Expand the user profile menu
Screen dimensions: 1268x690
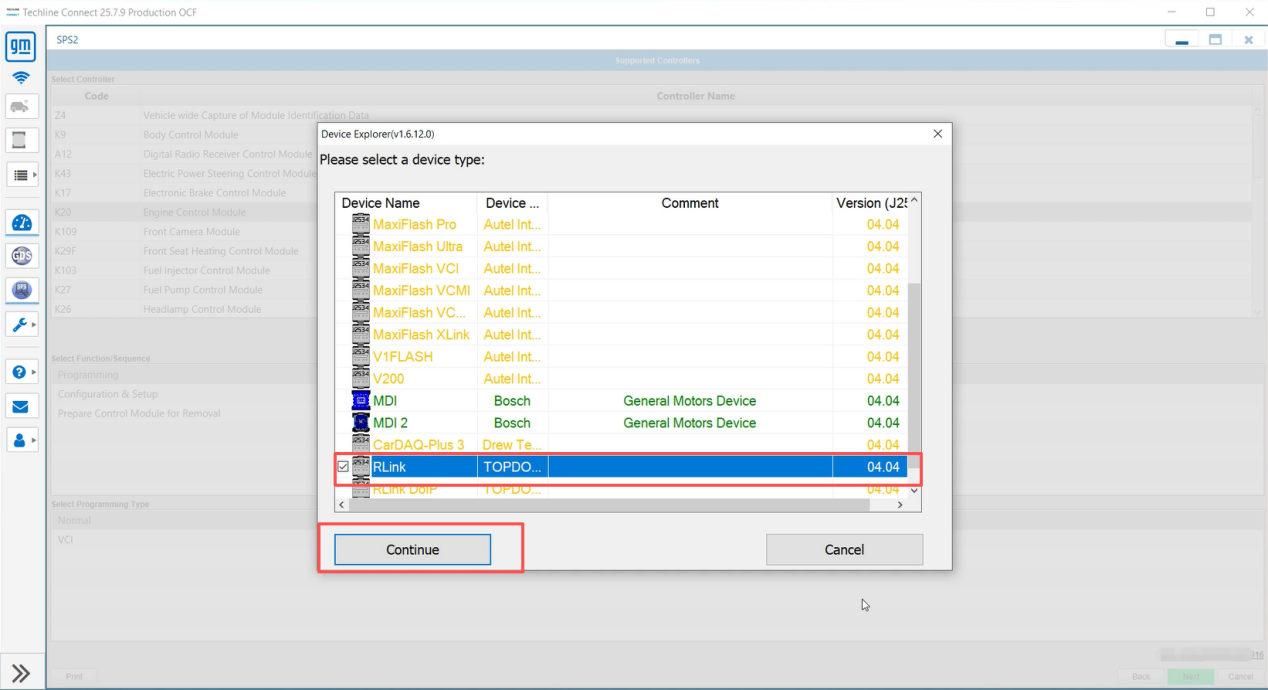click(x=22, y=439)
